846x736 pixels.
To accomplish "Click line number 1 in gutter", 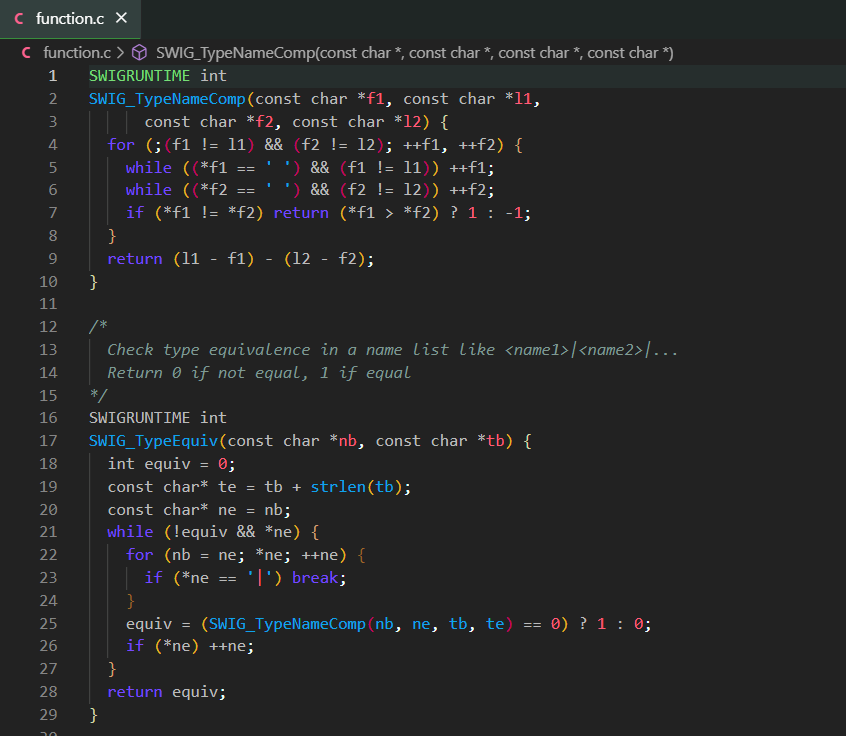I will click(x=52, y=76).
